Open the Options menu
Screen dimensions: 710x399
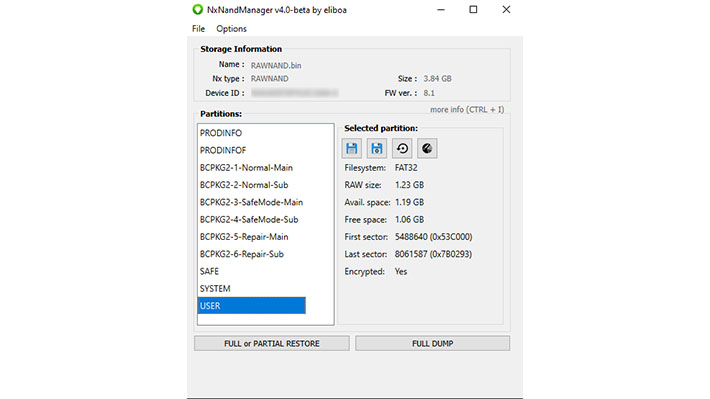(x=231, y=29)
